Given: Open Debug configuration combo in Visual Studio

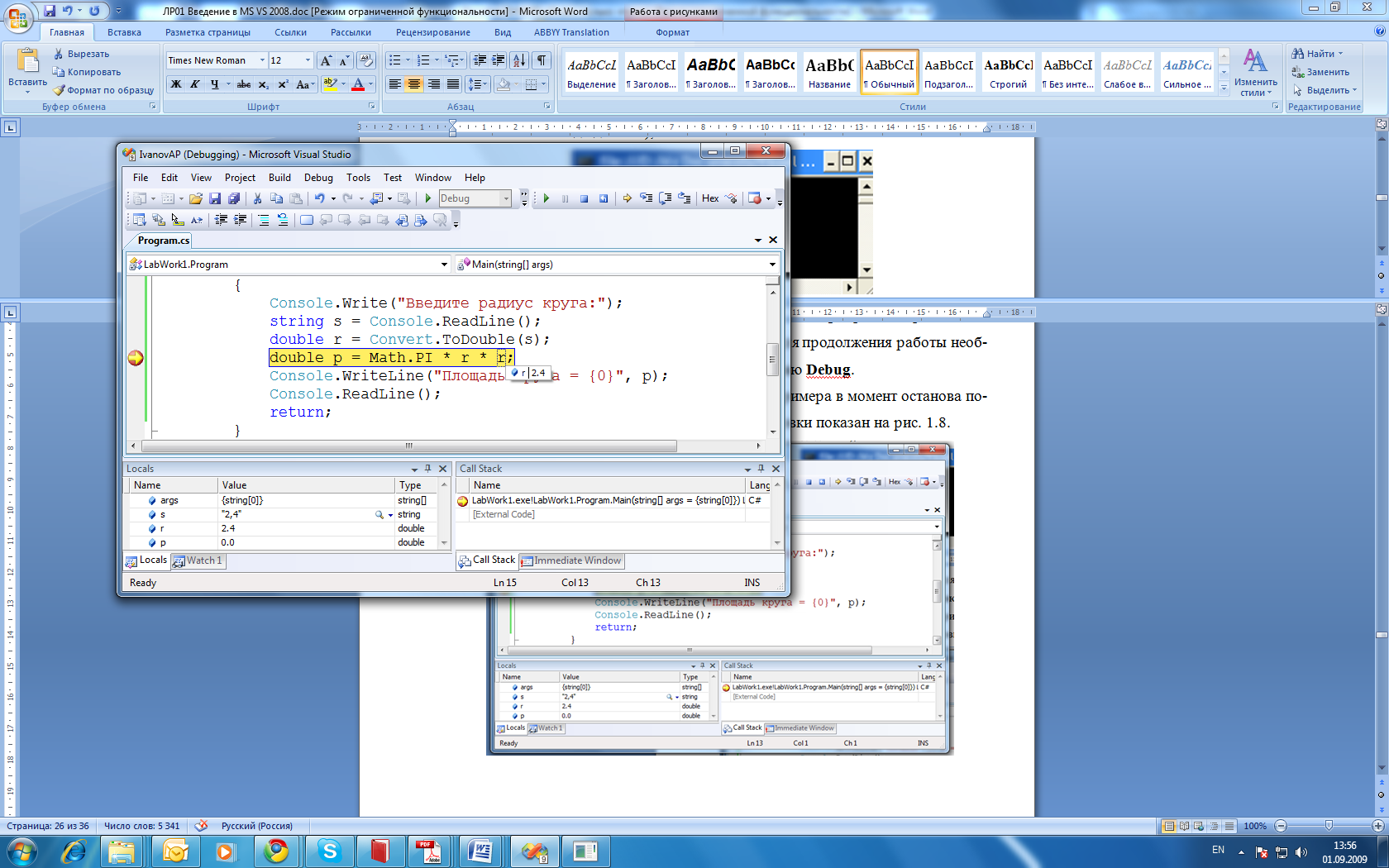Looking at the screenshot, I should click(x=506, y=198).
